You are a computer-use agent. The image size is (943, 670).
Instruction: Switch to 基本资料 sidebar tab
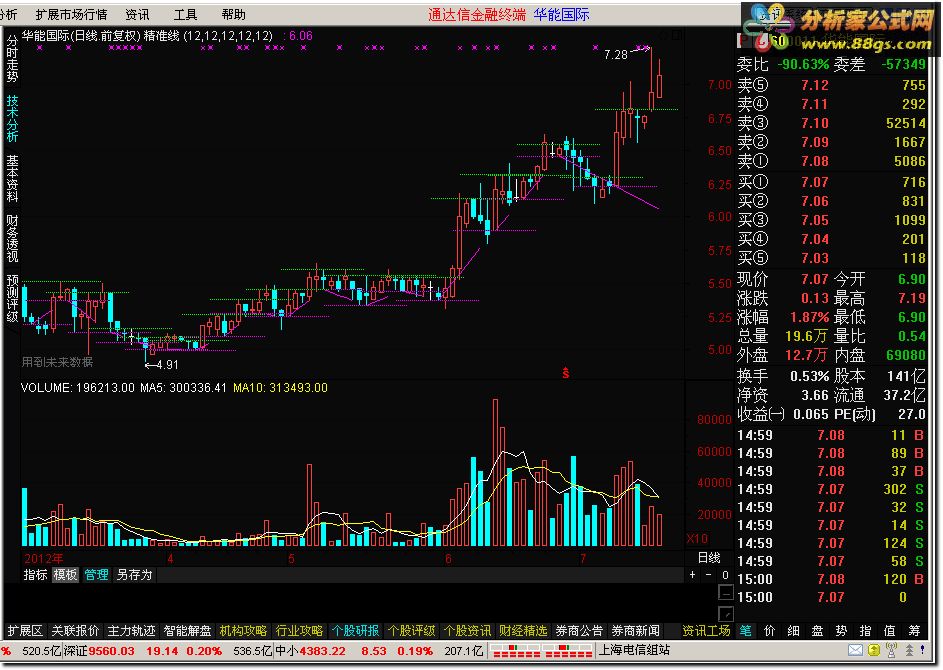[x=12, y=178]
